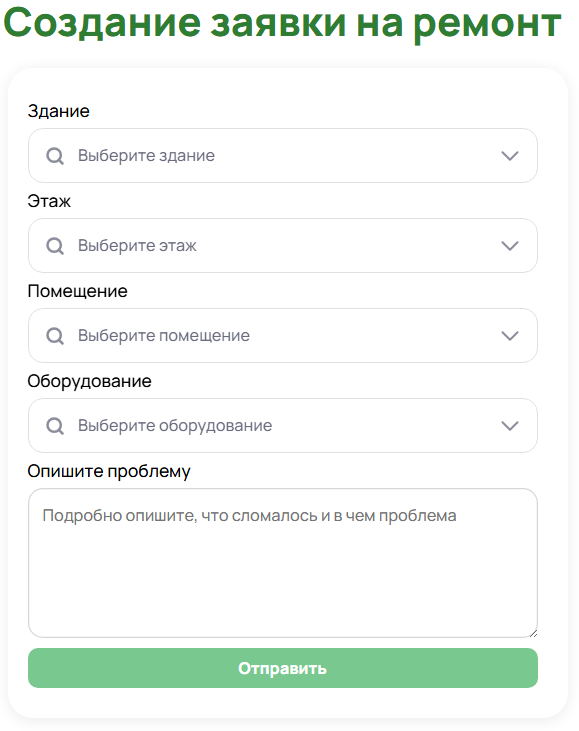579x731 pixels.
Task: Click the magnifier icon in the Этаж field
Action: 55,246
